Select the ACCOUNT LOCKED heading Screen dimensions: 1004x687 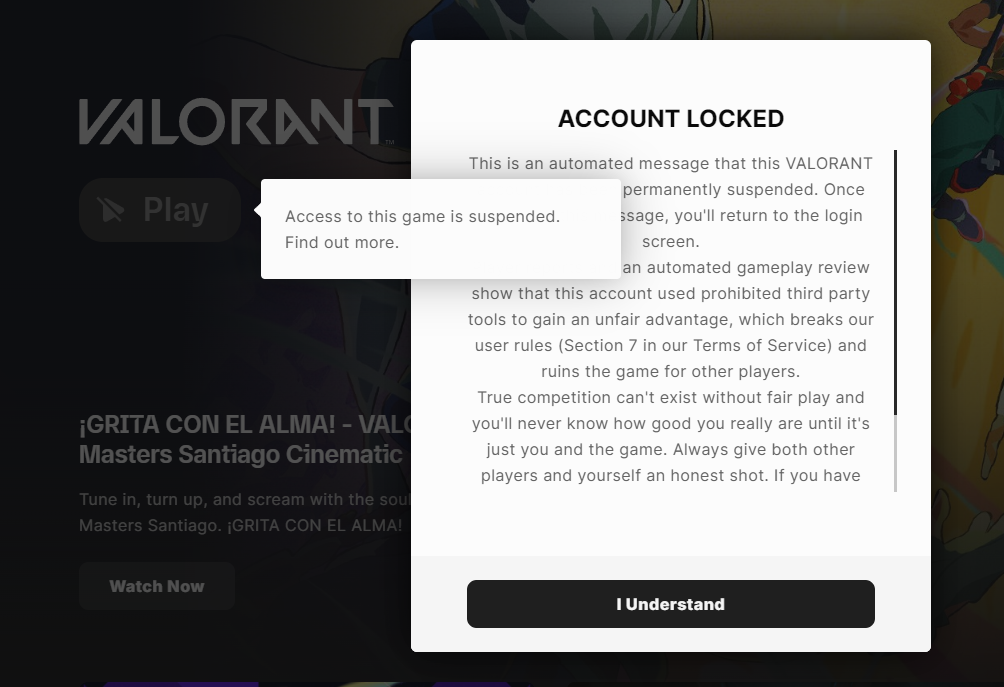point(670,119)
